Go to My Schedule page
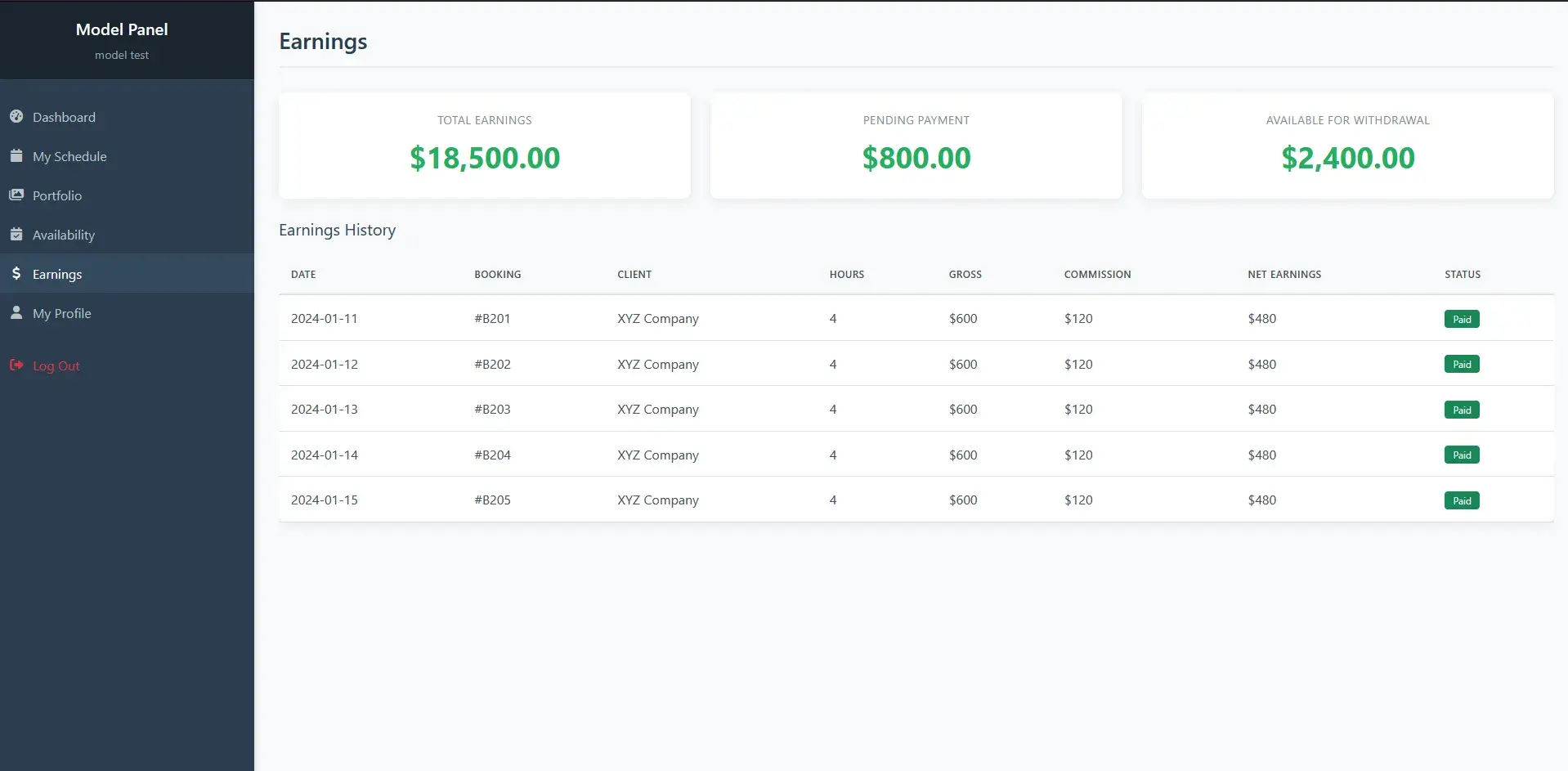This screenshot has height=771, width=1568. (69, 157)
